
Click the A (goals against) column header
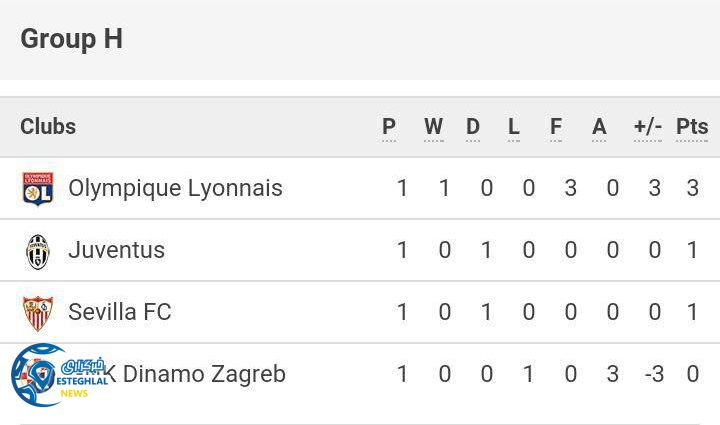[x=599, y=127]
